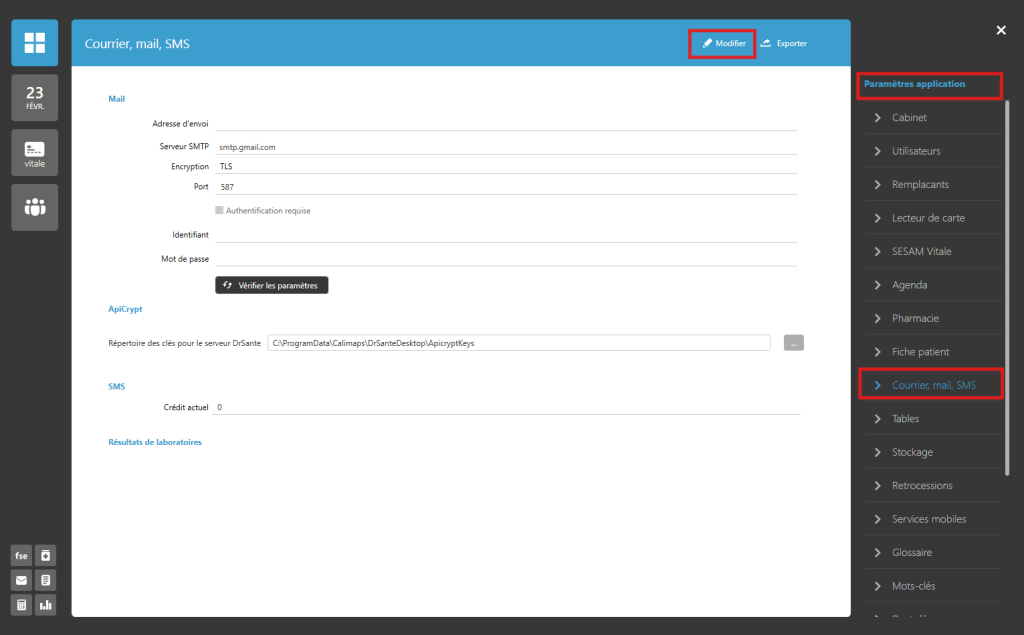This screenshot has width=1024, height=635.
Task: Select Pharmacie in the settings menu
Action: (915, 318)
